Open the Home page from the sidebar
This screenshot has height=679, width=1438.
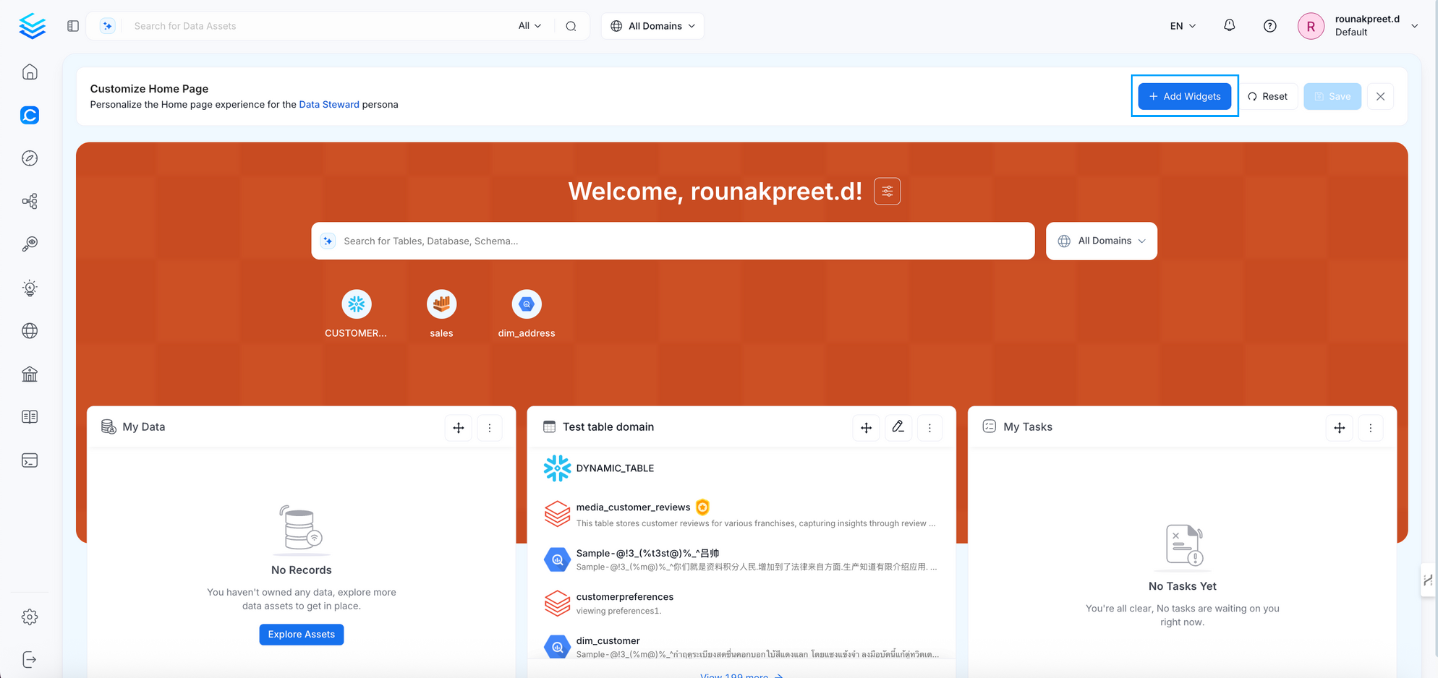pos(29,71)
